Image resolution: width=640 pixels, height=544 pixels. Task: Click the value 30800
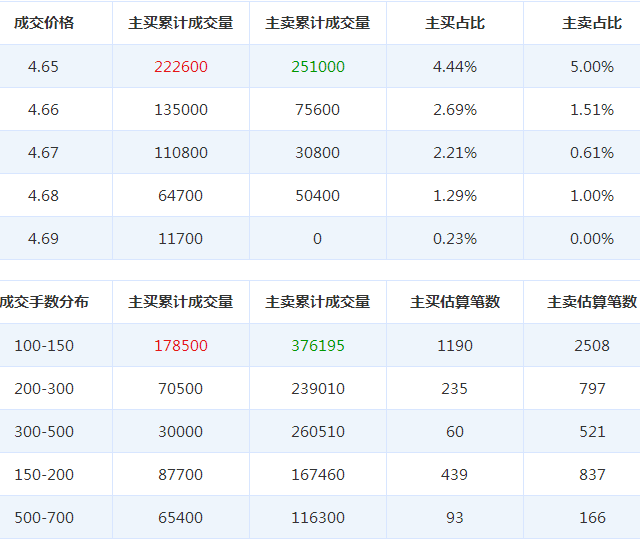pyautogui.click(x=318, y=153)
